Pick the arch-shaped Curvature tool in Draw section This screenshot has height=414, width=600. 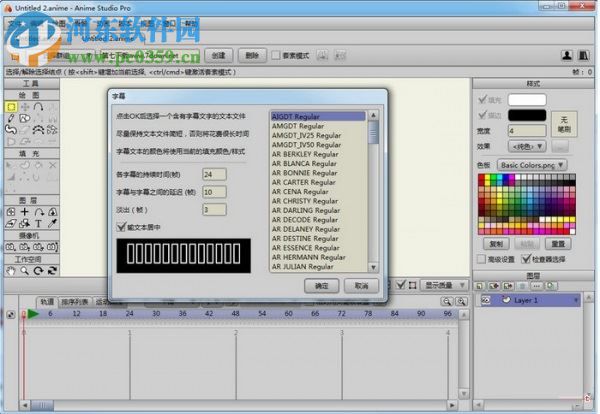tap(39, 107)
